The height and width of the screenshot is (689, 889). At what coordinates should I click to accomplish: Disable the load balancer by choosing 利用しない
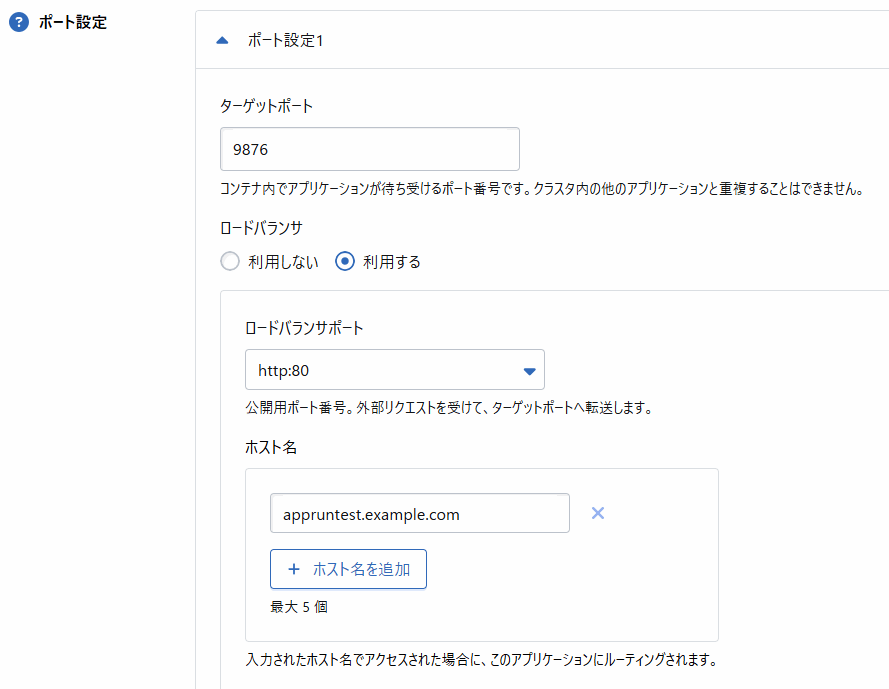[229, 261]
